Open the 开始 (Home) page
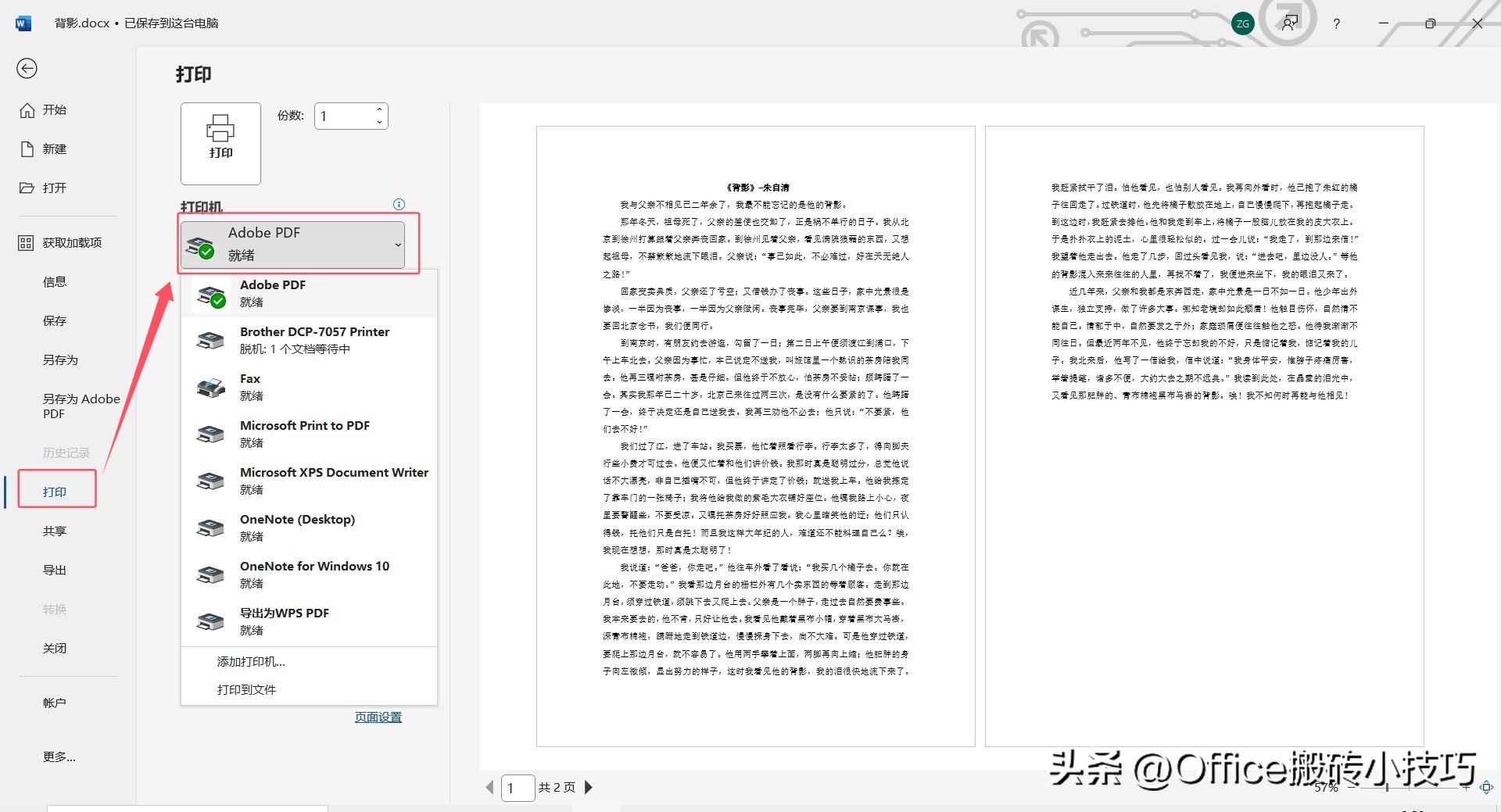Viewport: 1501px width, 812px height. 44,110
